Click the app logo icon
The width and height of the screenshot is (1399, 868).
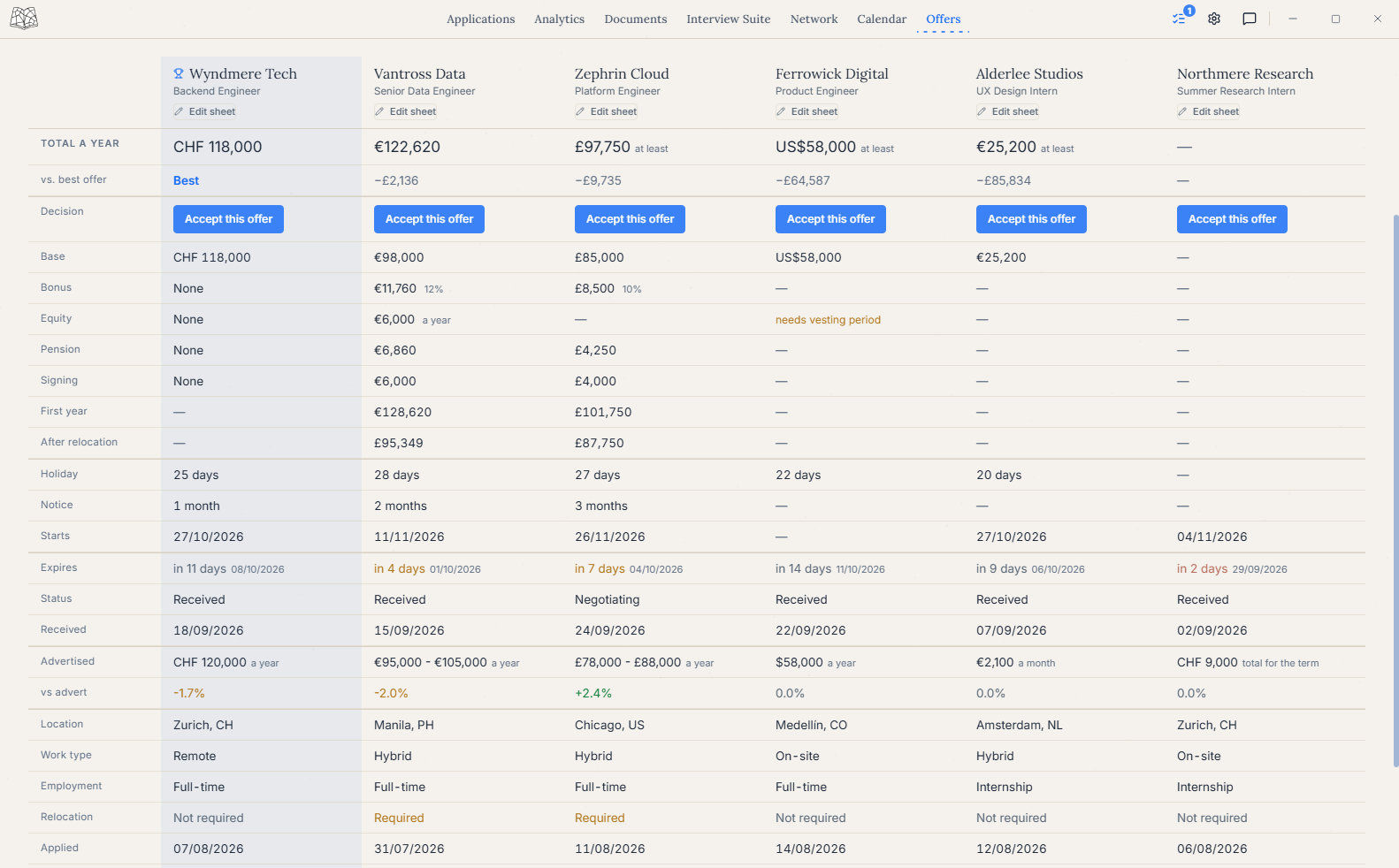24,19
